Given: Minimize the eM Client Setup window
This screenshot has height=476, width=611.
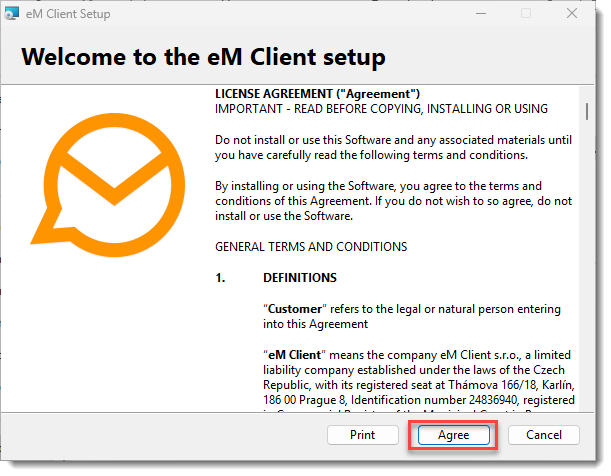Looking at the screenshot, I should (481, 14).
